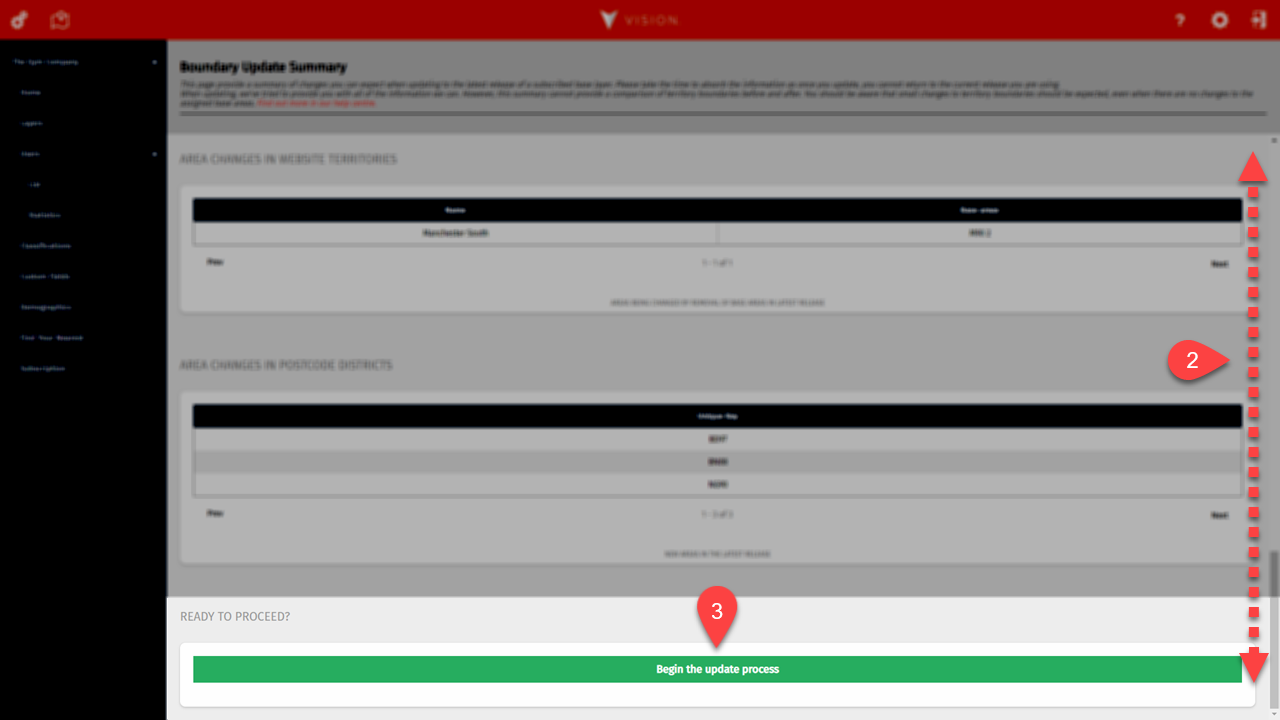The width and height of the screenshot is (1280, 720).
Task: Click the Vision logo in the header
Action: click(x=640, y=20)
